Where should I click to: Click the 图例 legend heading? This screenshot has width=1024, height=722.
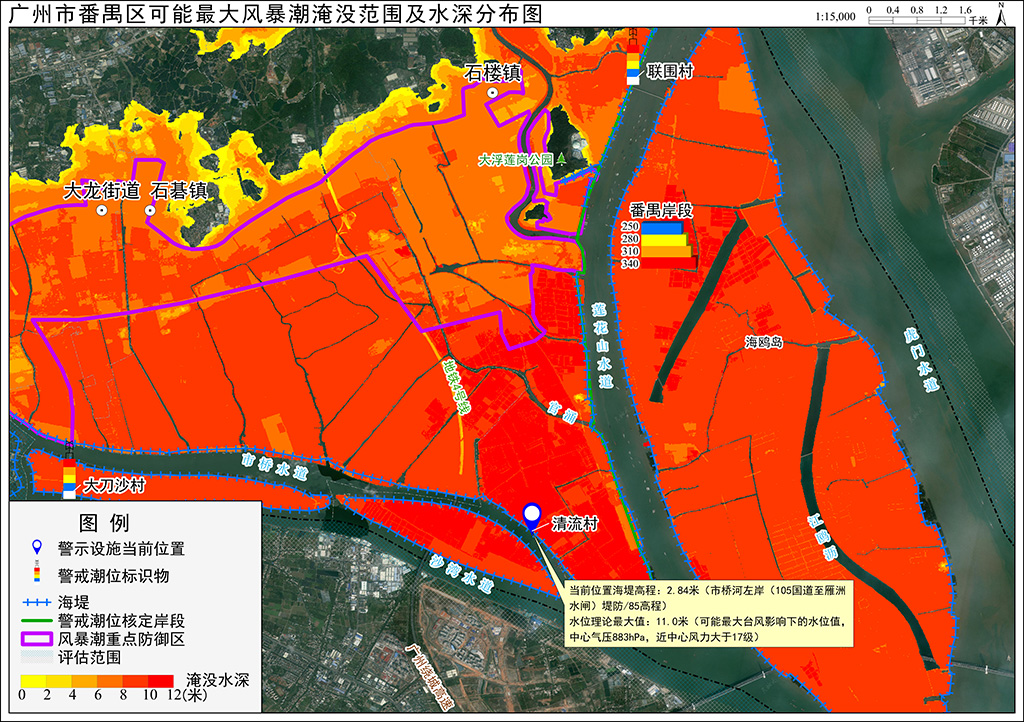pyautogui.click(x=104, y=523)
